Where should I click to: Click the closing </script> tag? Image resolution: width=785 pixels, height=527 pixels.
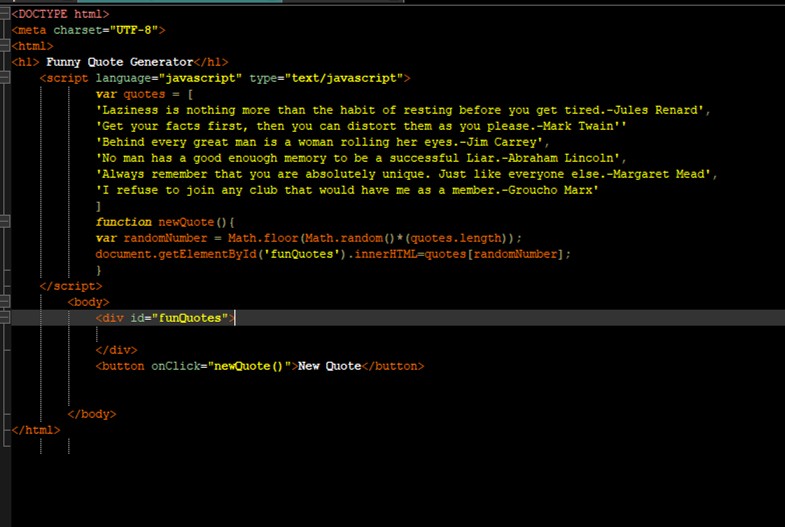click(71, 286)
